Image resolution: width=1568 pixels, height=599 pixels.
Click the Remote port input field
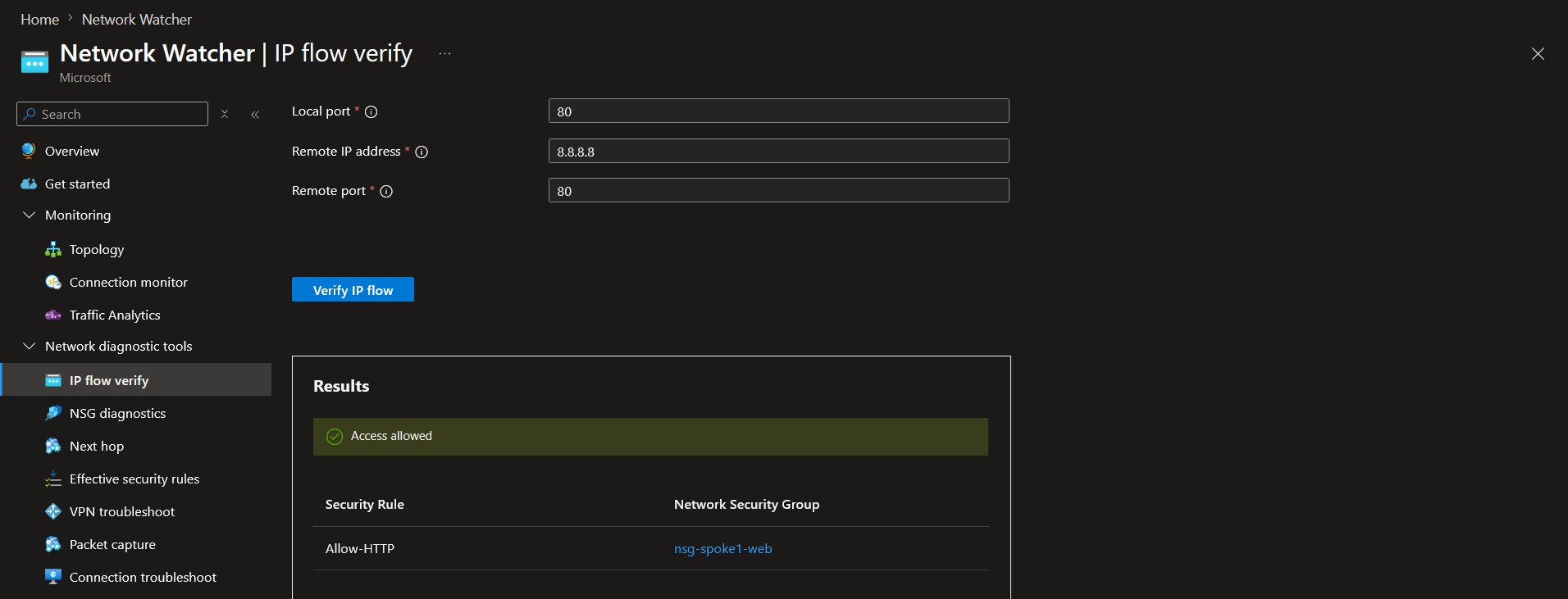778,190
